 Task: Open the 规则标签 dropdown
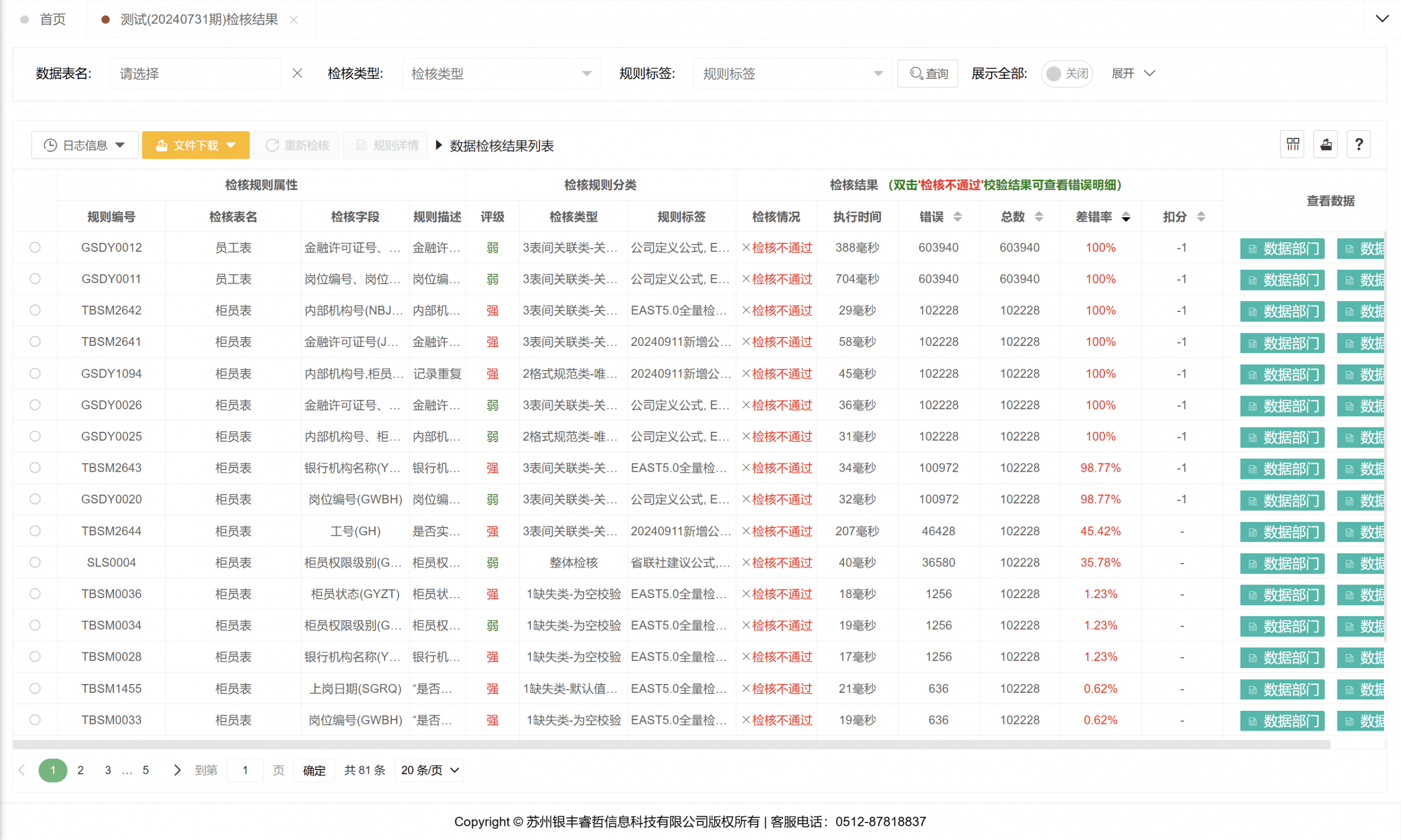[x=792, y=73]
